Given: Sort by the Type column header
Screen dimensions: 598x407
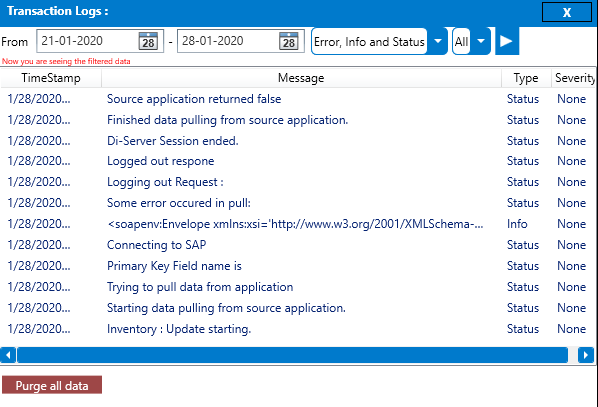Looking at the screenshot, I should [526, 78].
